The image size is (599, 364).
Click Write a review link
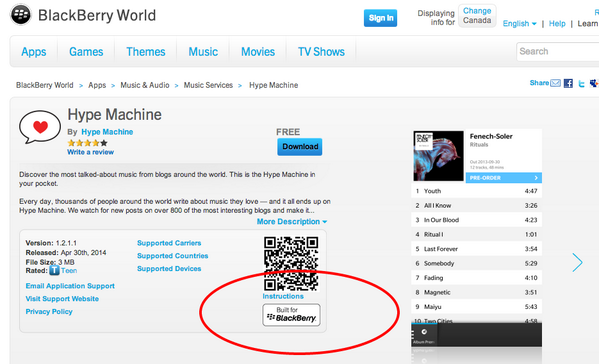pyautogui.click(x=91, y=152)
